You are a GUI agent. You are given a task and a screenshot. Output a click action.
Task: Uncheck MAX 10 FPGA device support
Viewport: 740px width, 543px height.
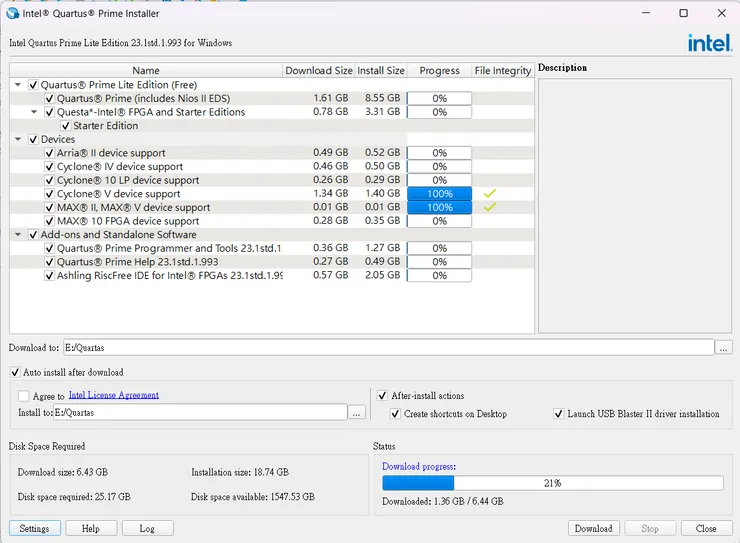coord(50,221)
